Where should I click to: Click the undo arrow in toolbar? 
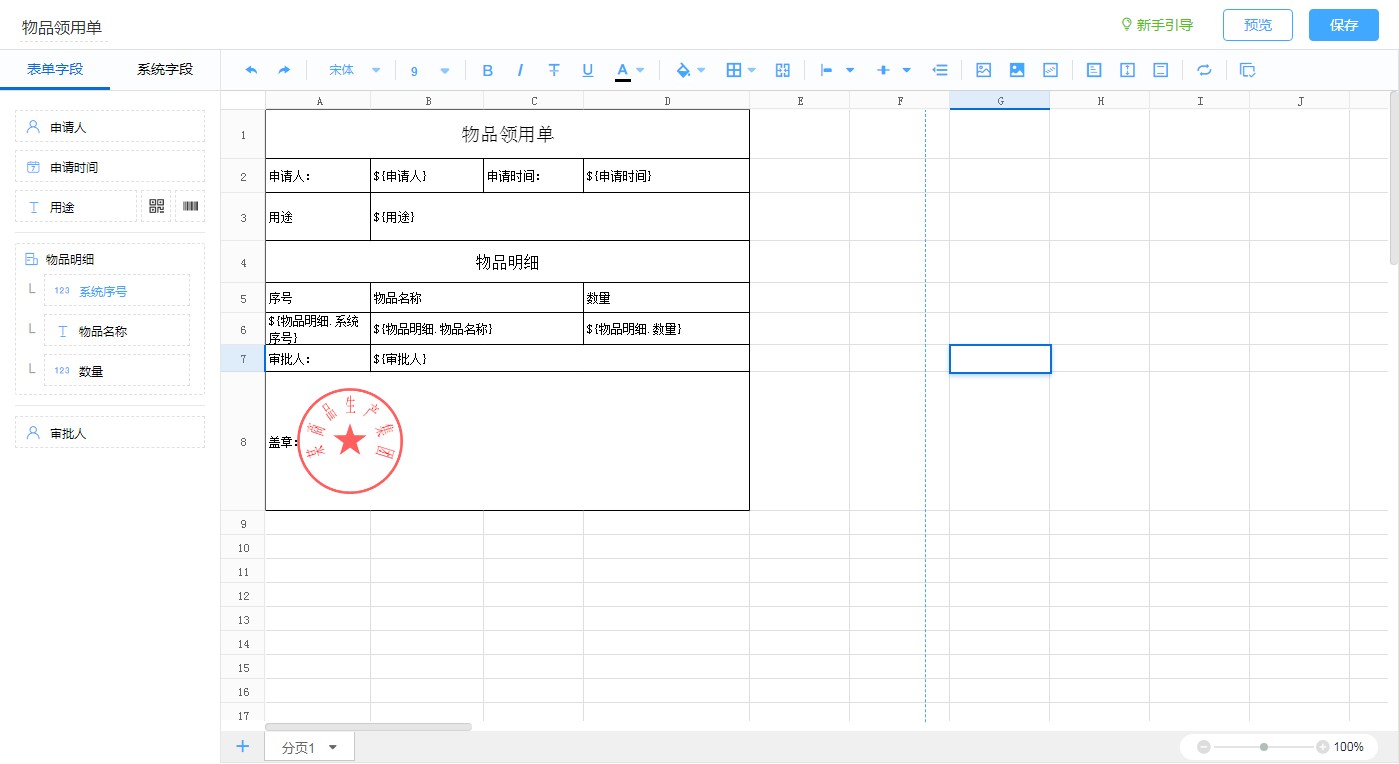[251, 70]
